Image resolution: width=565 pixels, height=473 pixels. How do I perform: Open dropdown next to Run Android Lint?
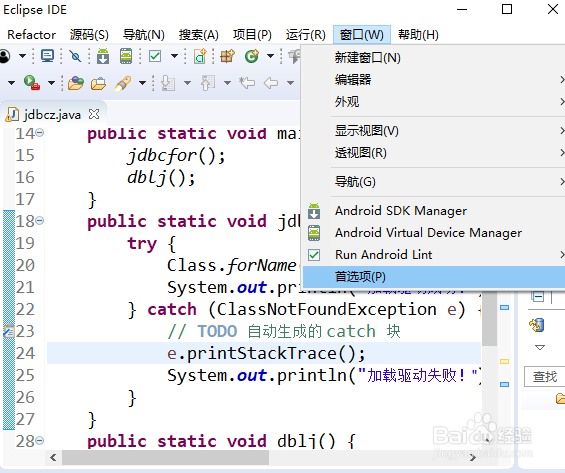[x=174, y=56]
